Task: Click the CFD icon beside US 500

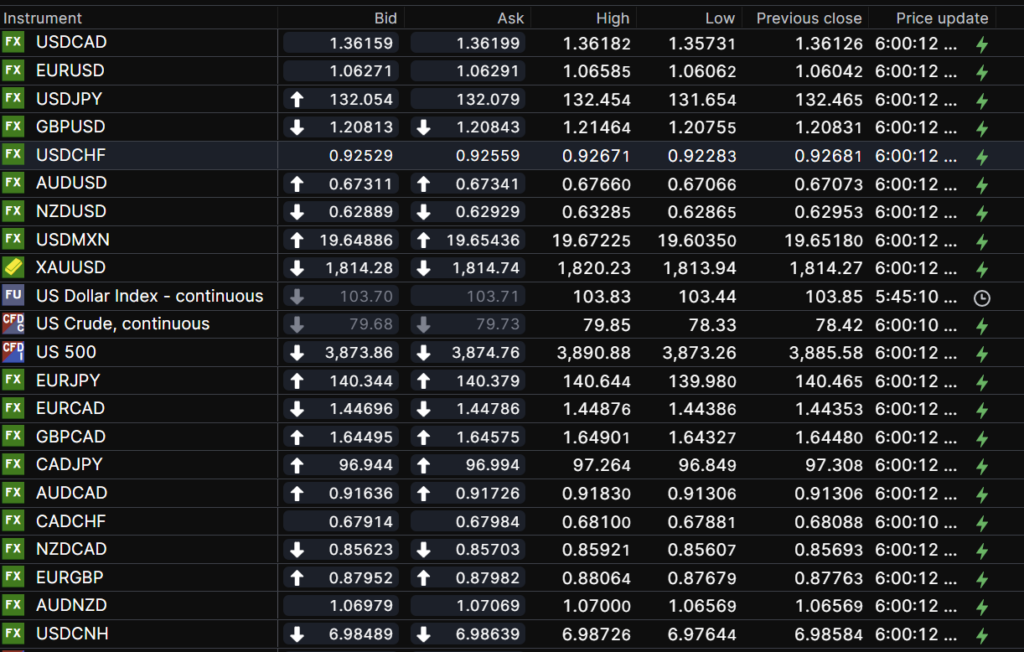Action: click(x=13, y=352)
